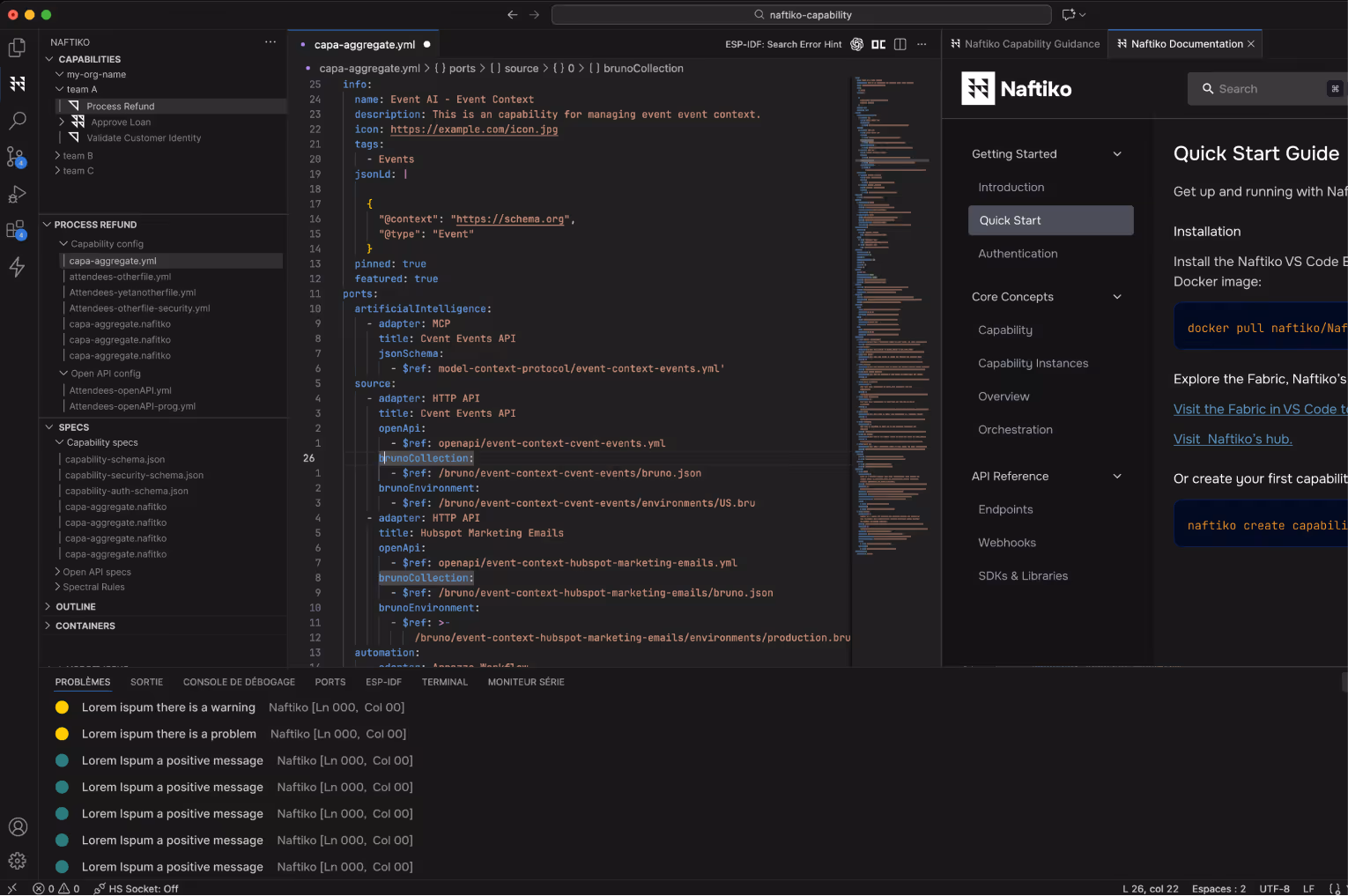
Task: Click the editor minimap
Action: click(x=893, y=317)
